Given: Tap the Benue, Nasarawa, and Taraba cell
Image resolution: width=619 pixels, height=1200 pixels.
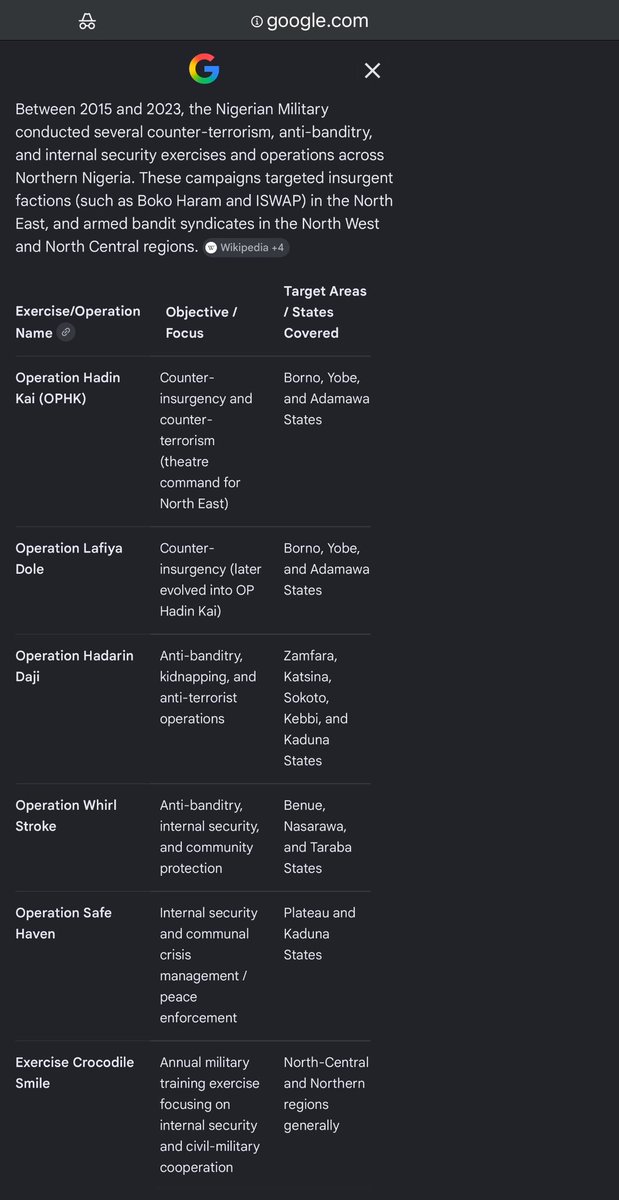Looking at the screenshot, I should pos(318,836).
